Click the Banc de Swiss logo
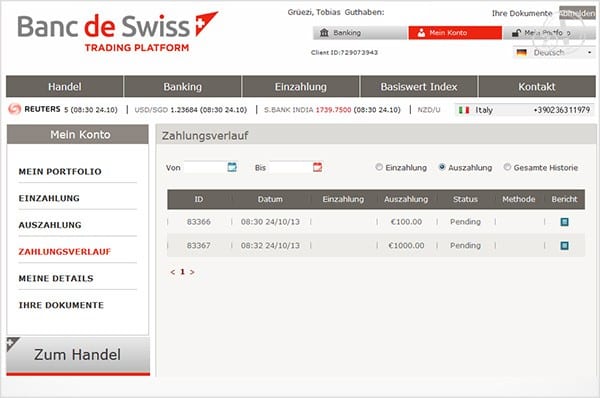This screenshot has height=398, width=600. click(118, 33)
